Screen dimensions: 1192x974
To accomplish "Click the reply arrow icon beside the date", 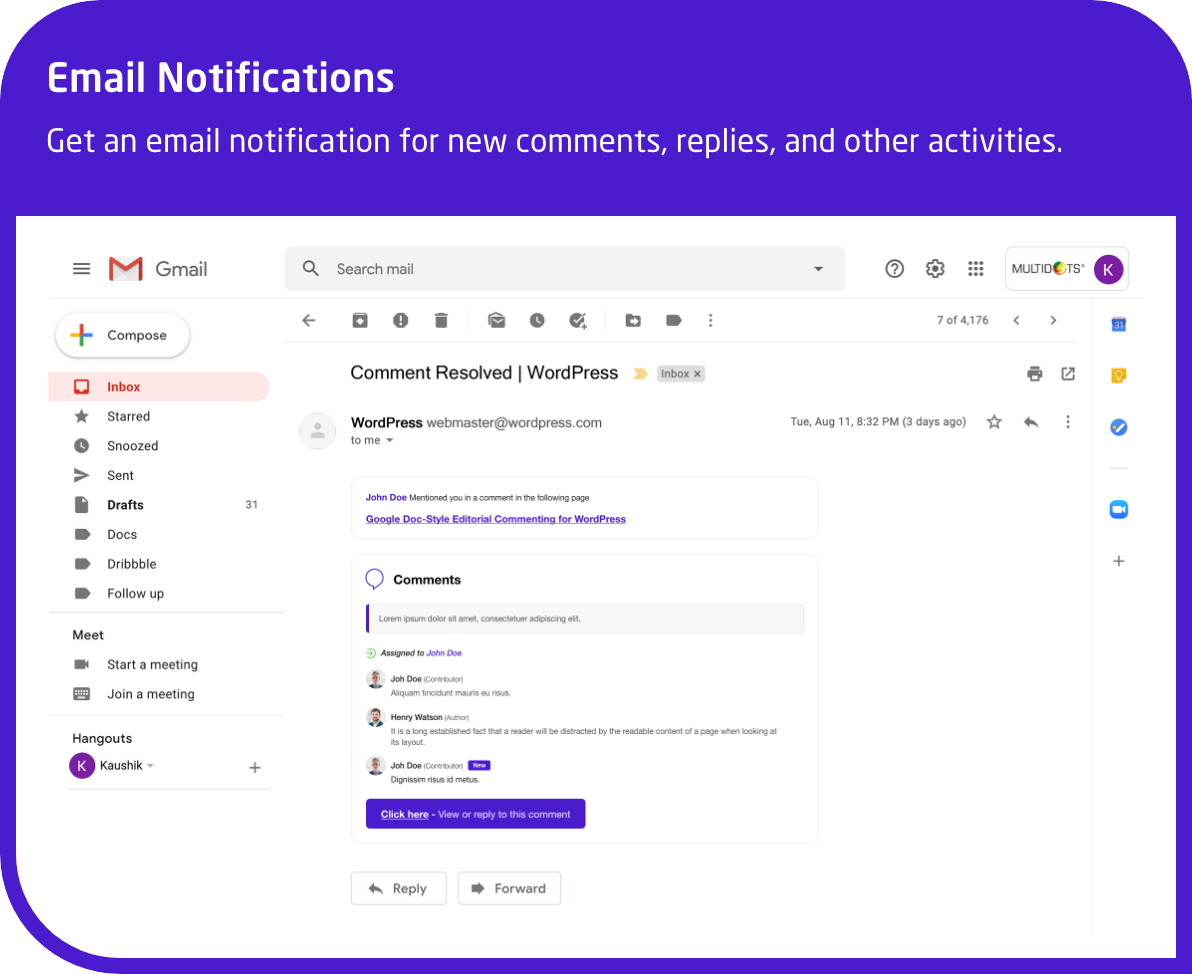I will [1031, 422].
